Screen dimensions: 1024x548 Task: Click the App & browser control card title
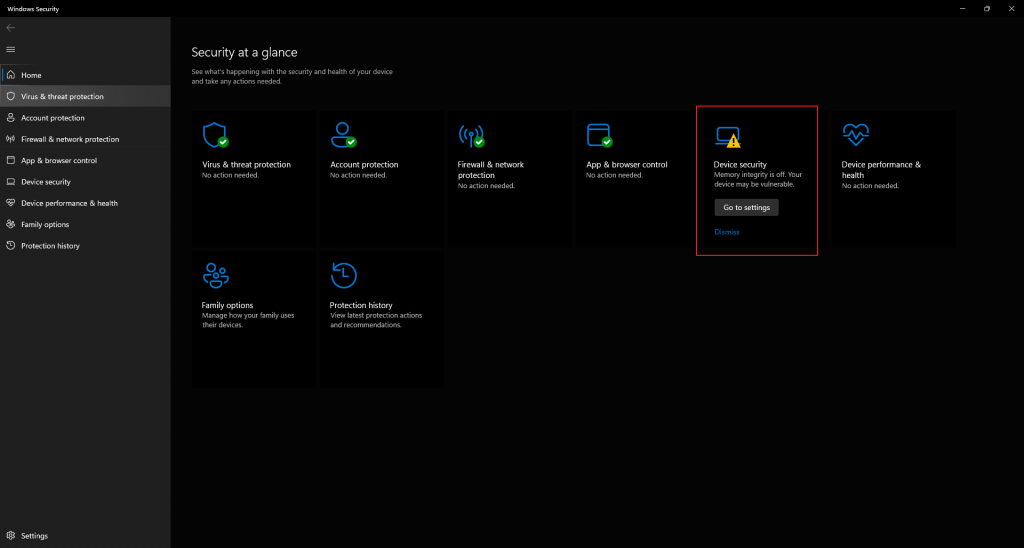(626, 165)
